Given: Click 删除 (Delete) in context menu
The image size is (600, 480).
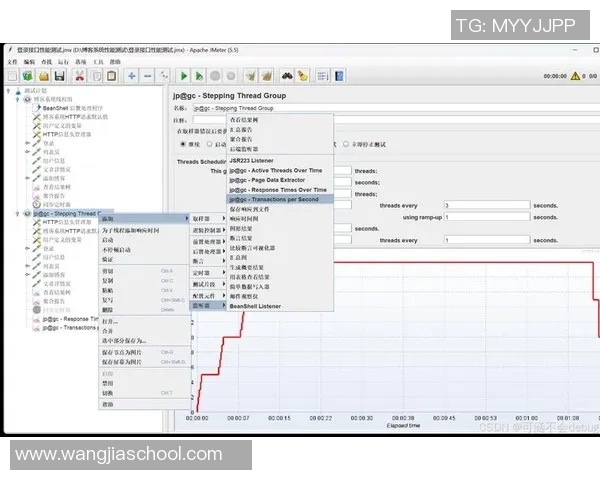Looking at the screenshot, I should click(x=107, y=310).
